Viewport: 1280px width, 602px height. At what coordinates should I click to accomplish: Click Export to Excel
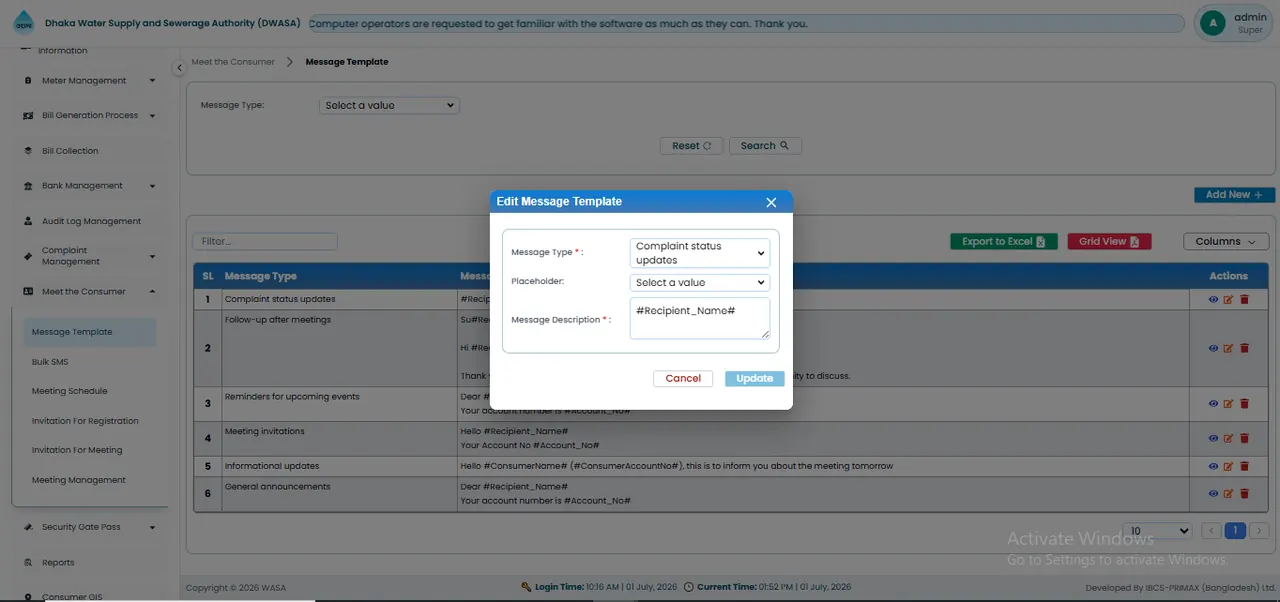[x=1004, y=241]
